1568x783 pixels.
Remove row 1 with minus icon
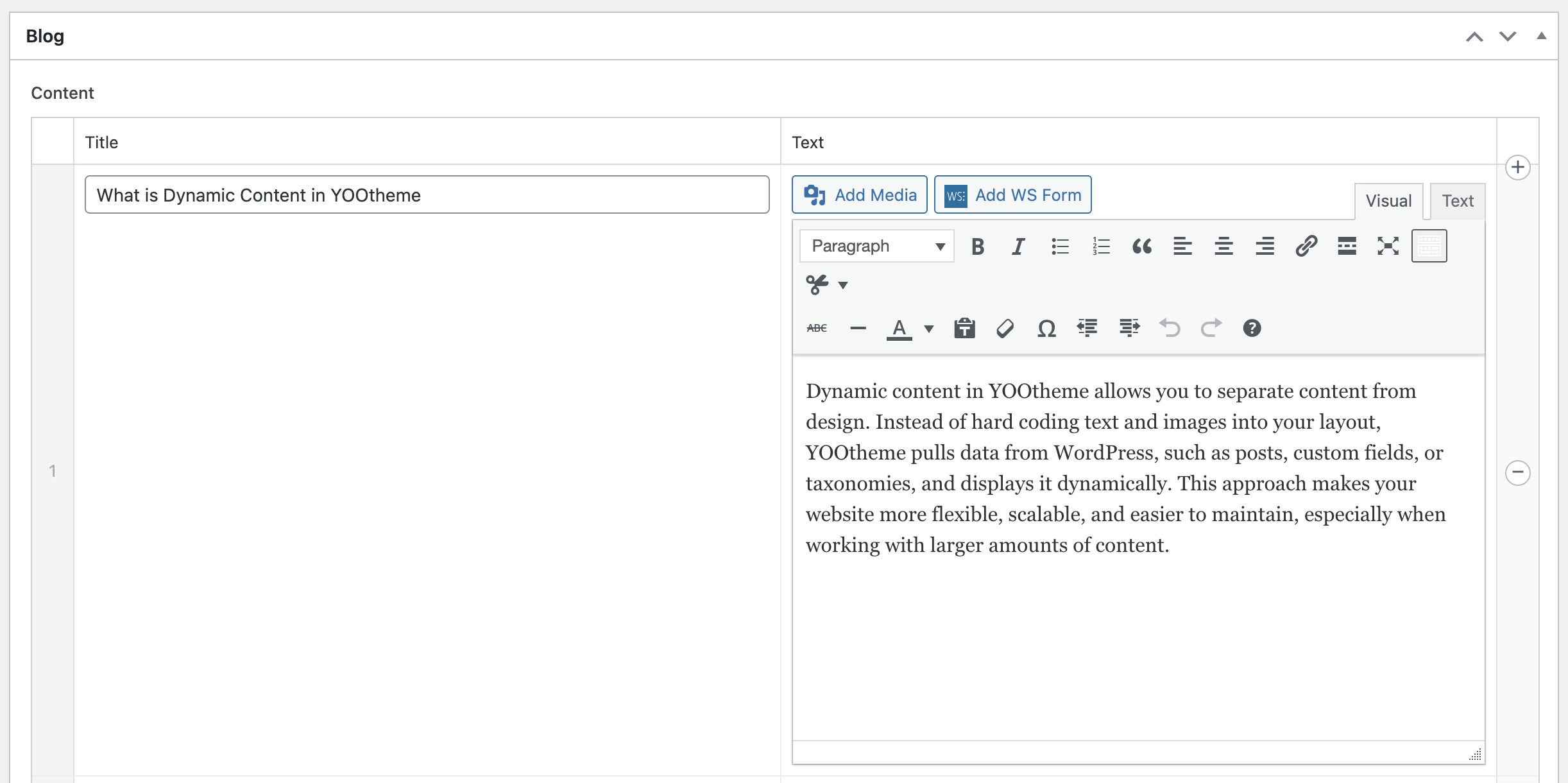pos(1518,473)
